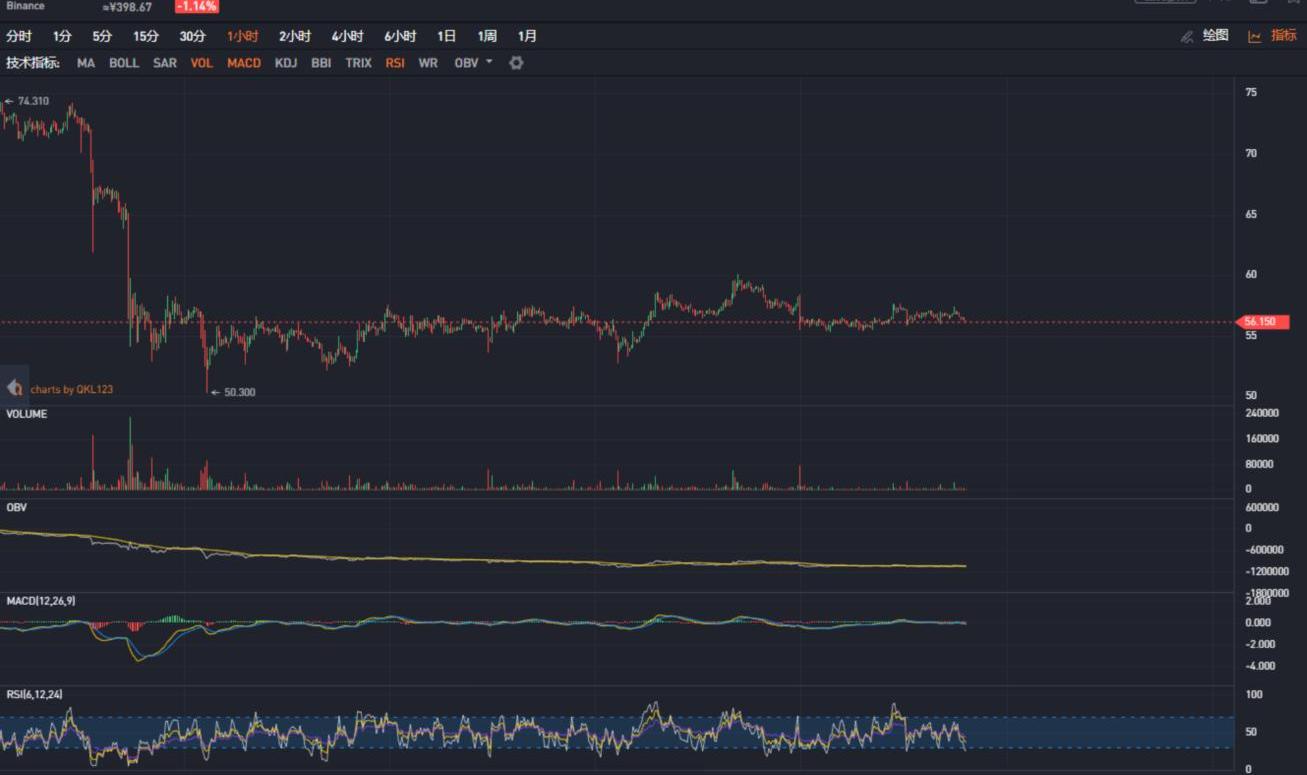Switch to the 分时 timeframe
Viewport: 1307px width, 775px height.
pyautogui.click(x=19, y=36)
